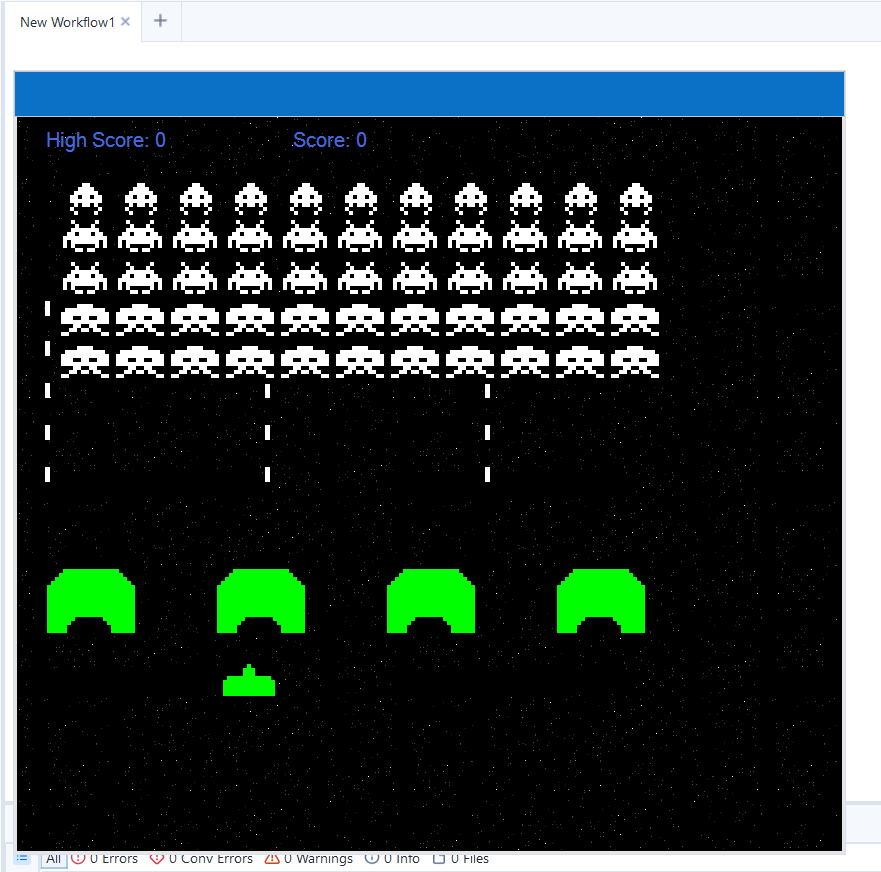Screen dimensions: 881x872
Task: Filter results by 0 Conv Errors
Action: pos(202,859)
